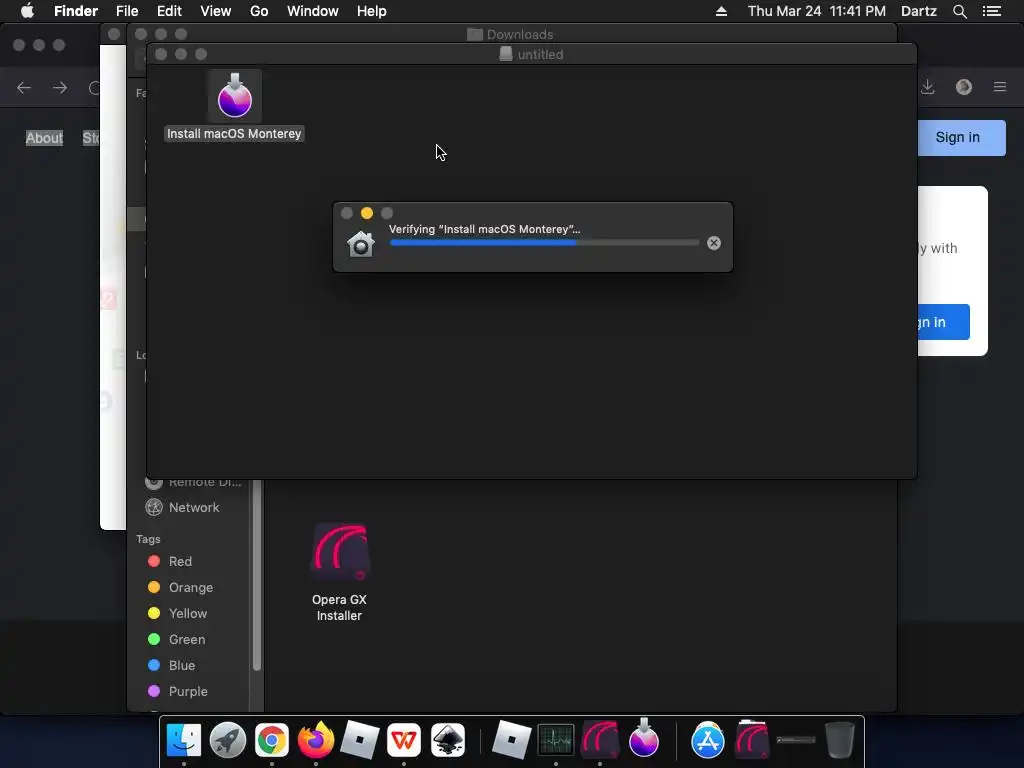Open the Apple menu
Screen dimensions: 1024x768
tap(27, 11)
